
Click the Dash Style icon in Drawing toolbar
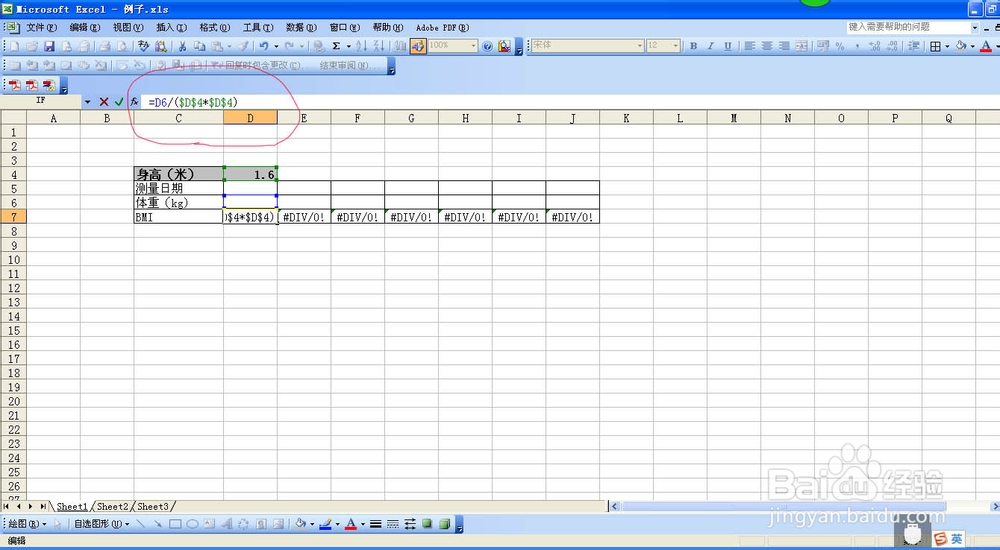click(x=393, y=524)
